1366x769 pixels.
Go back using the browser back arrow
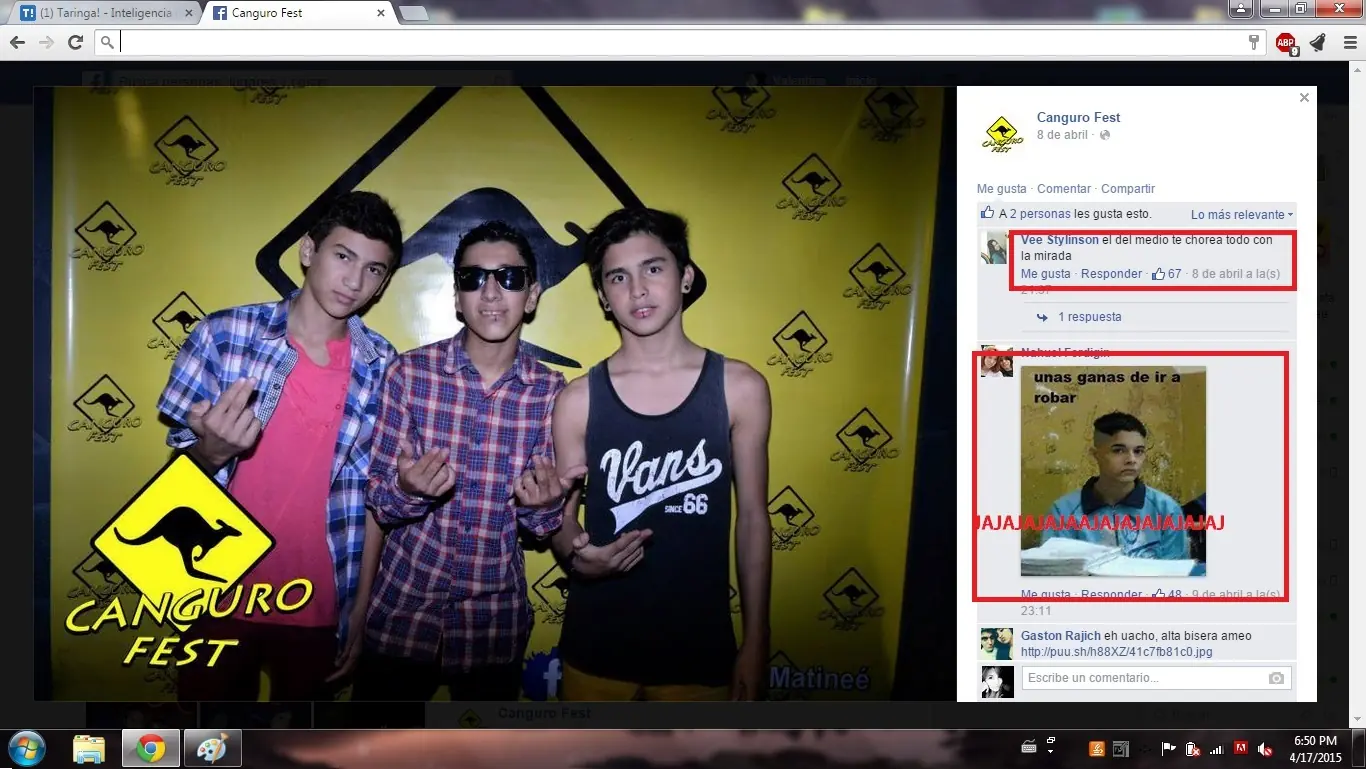(x=17, y=42)
